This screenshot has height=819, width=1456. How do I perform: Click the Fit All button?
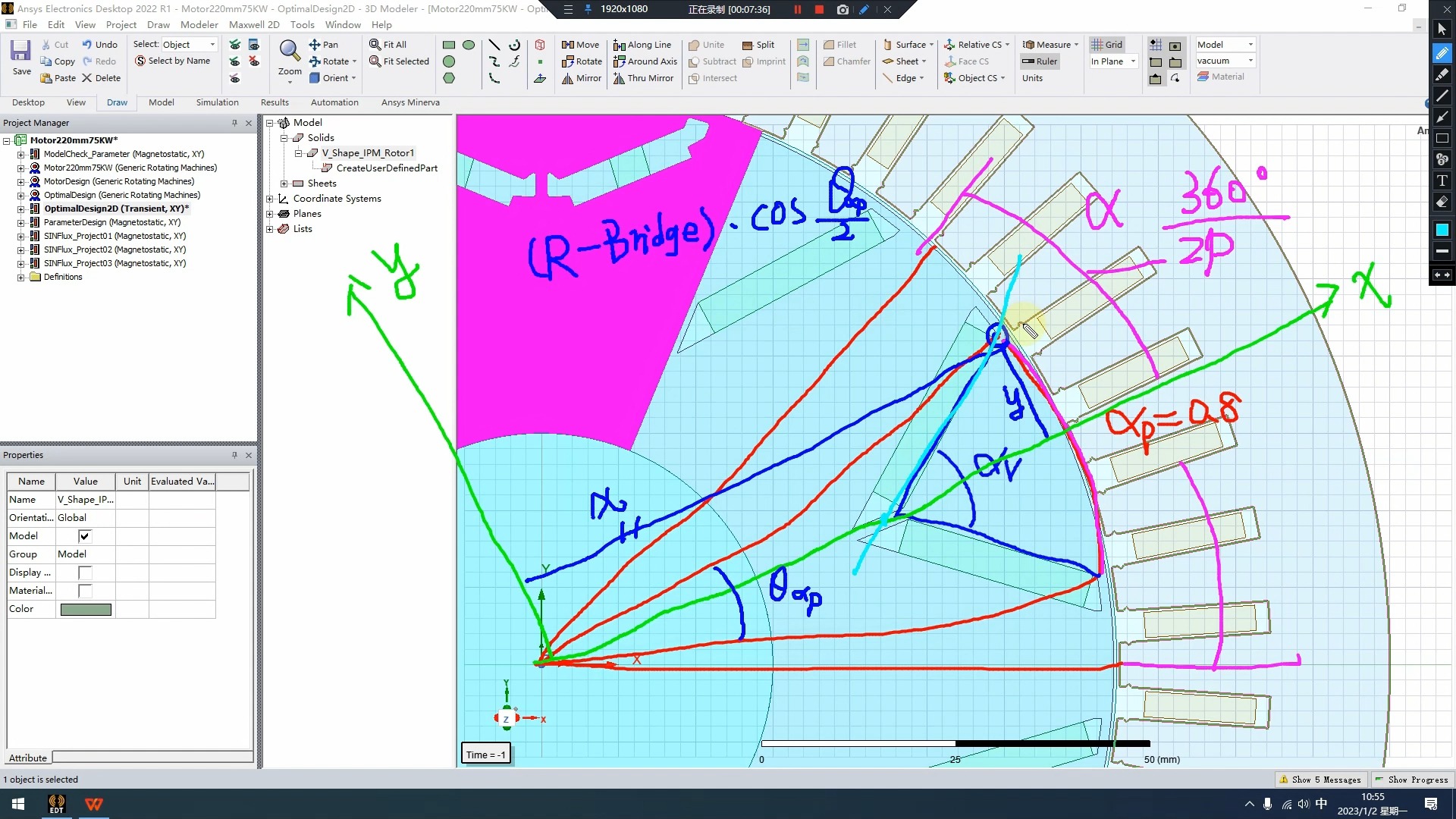pyautogui.click(x=391, y=44)
